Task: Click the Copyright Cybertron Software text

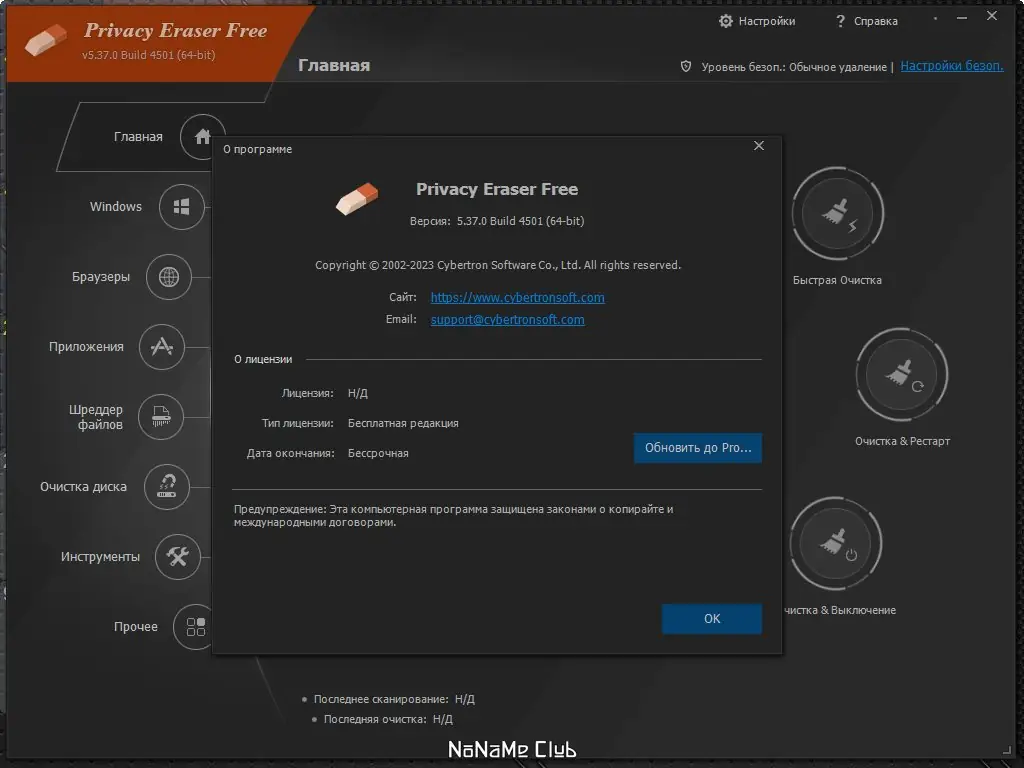Action: point(498,265)
